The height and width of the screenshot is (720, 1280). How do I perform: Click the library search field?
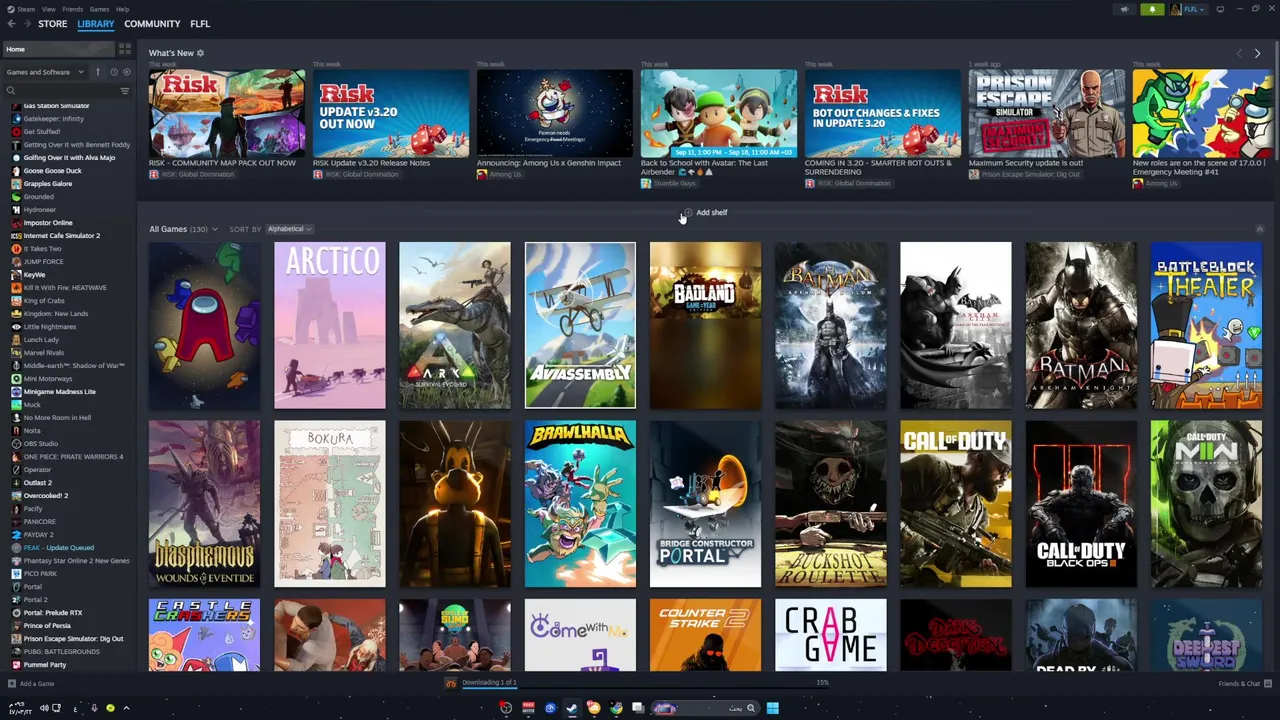(x=60, y=90)
